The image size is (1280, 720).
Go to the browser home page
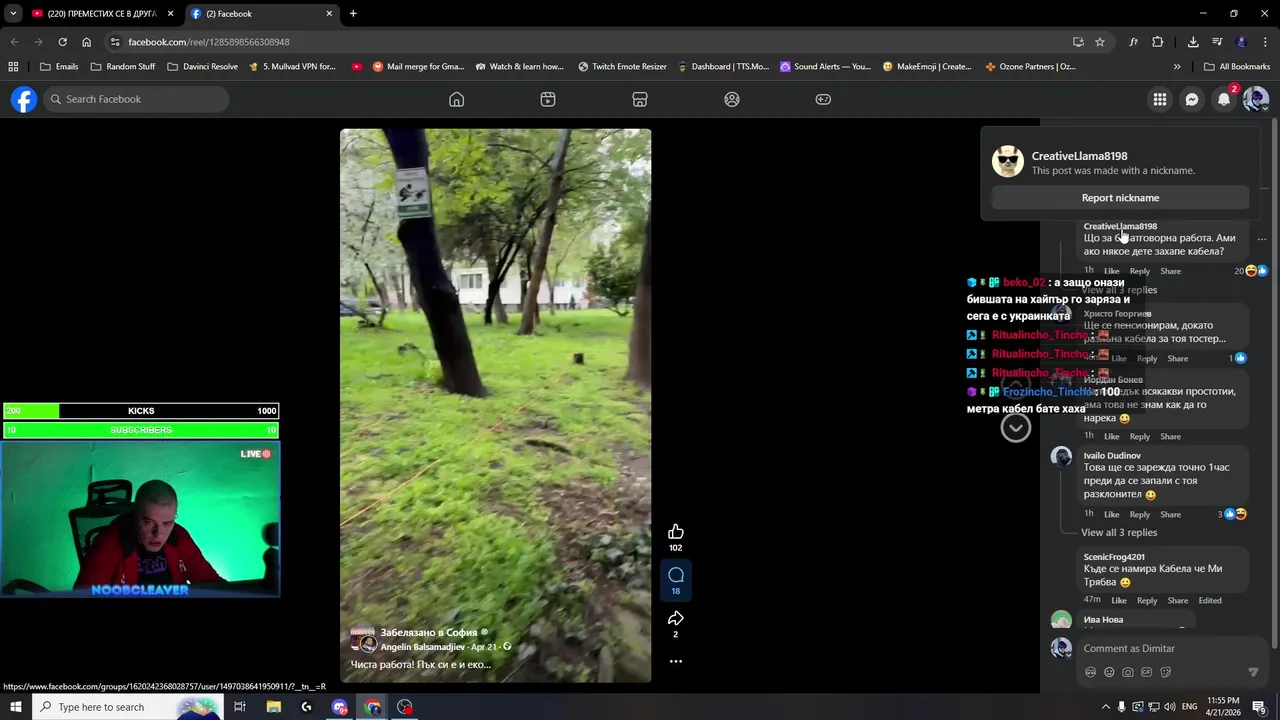[x=86, y=42]
